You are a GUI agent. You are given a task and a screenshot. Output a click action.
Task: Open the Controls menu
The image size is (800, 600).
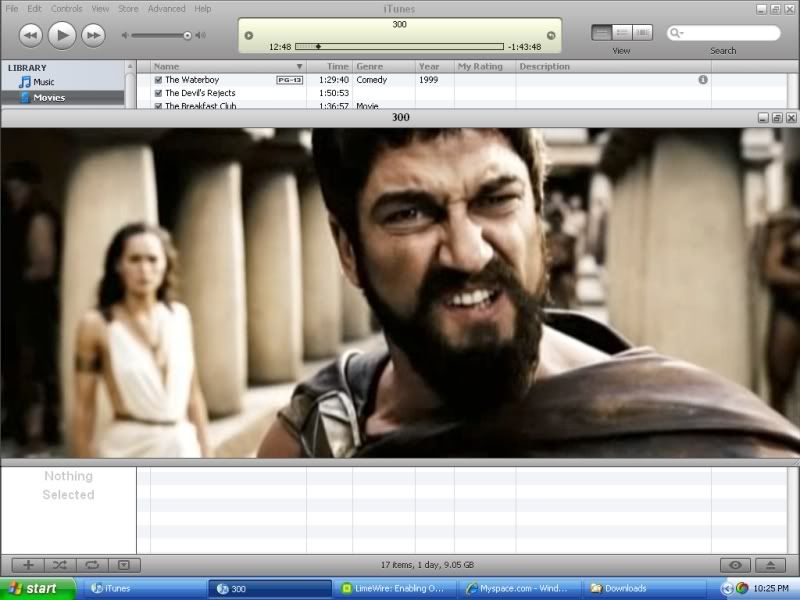(x=66, y=9)
